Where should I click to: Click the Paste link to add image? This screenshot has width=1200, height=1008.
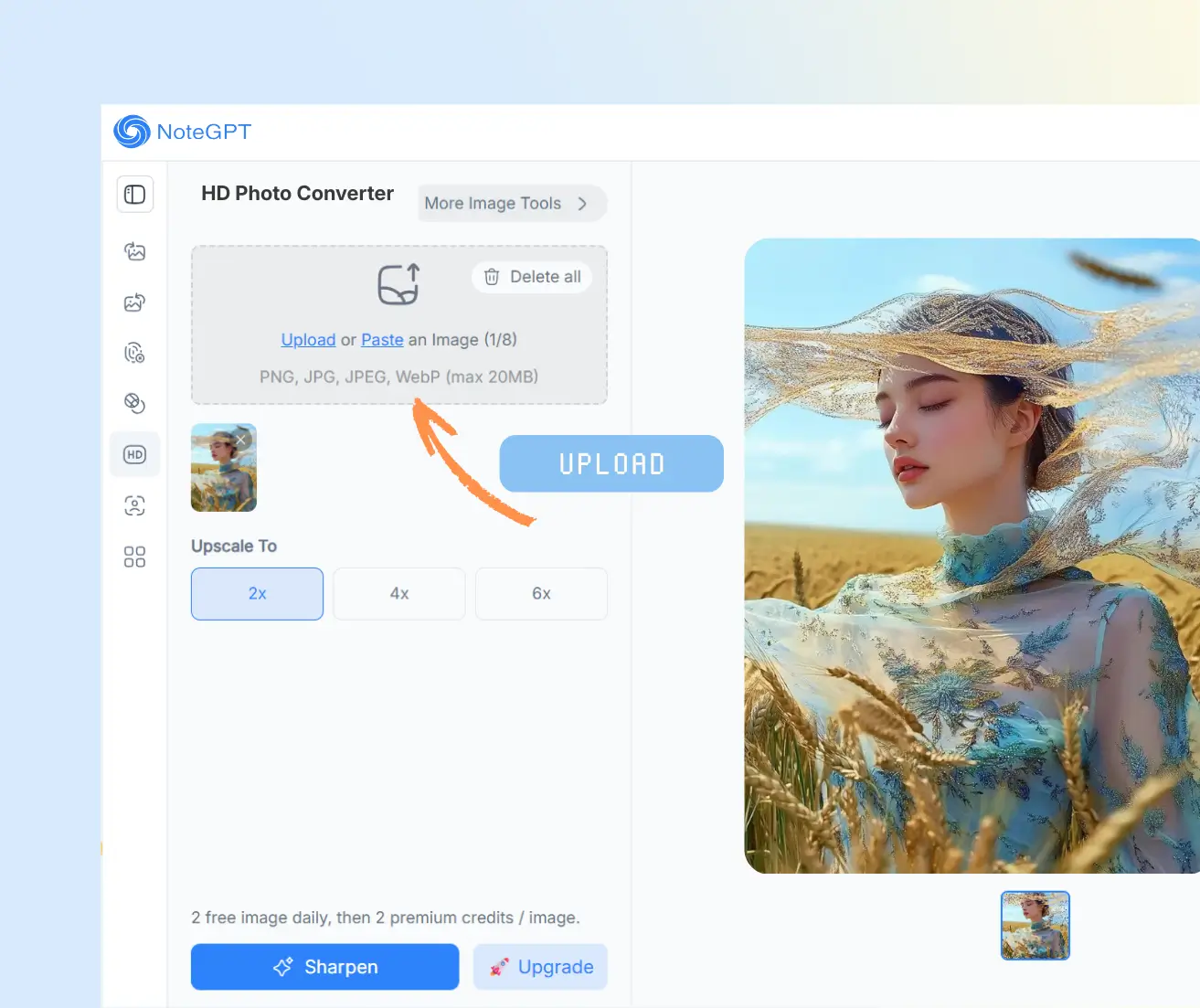click(x=382, y=339)
